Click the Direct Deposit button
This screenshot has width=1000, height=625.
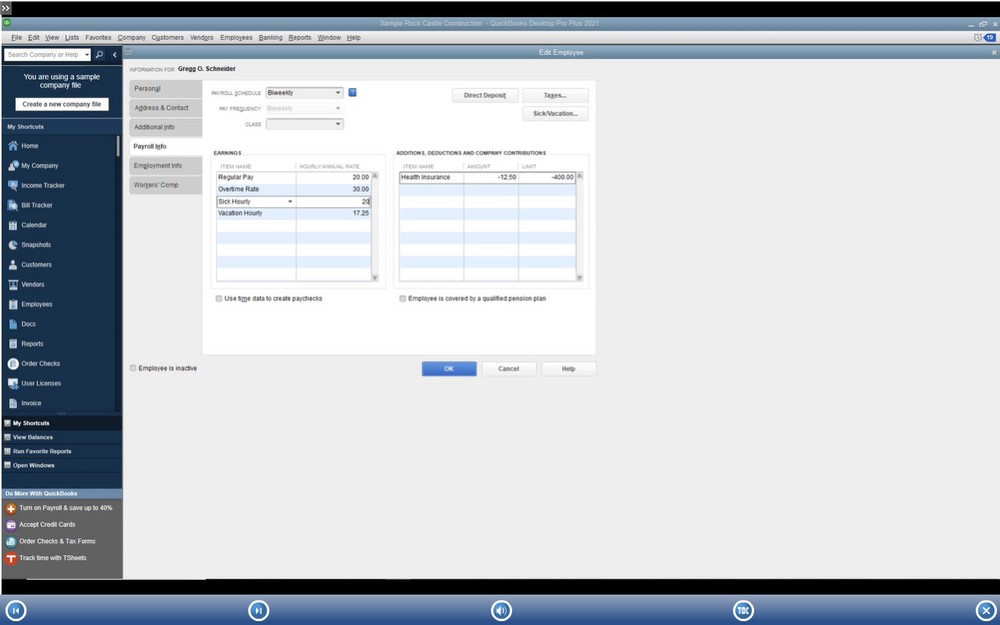[483, 94]
